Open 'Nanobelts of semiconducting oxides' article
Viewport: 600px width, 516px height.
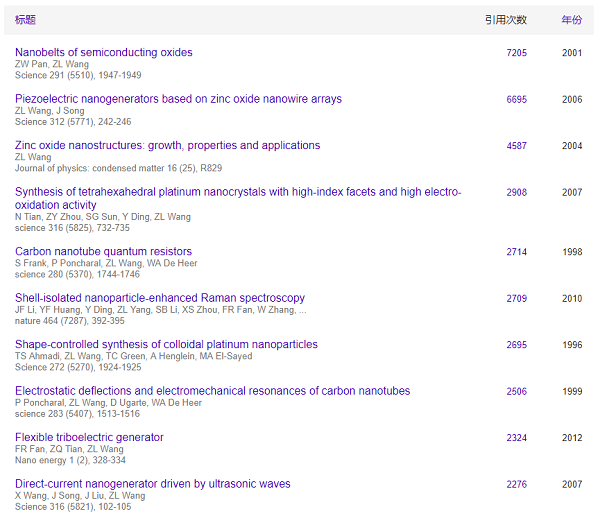click(104, 52)
